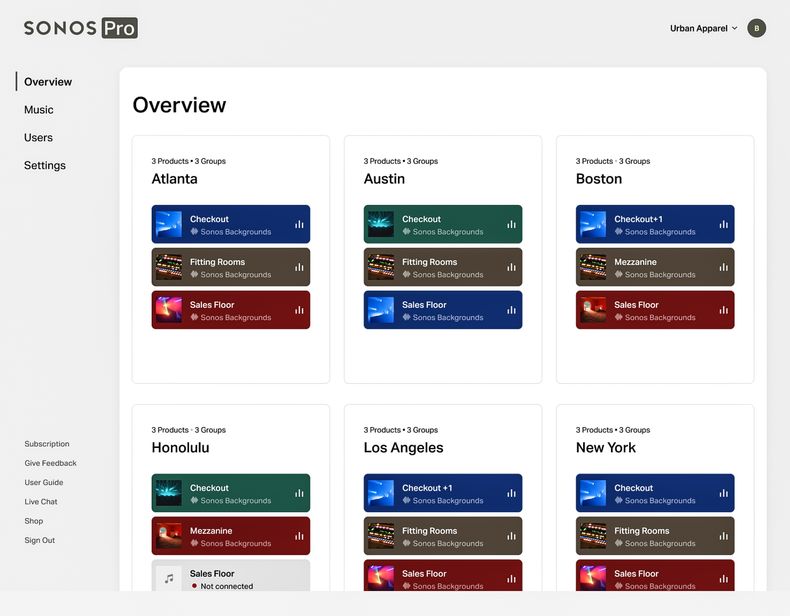Click the equalizer icon on Austin Fitting Rooms
This screenshot has height=616, width=790.
pos(511,267)
